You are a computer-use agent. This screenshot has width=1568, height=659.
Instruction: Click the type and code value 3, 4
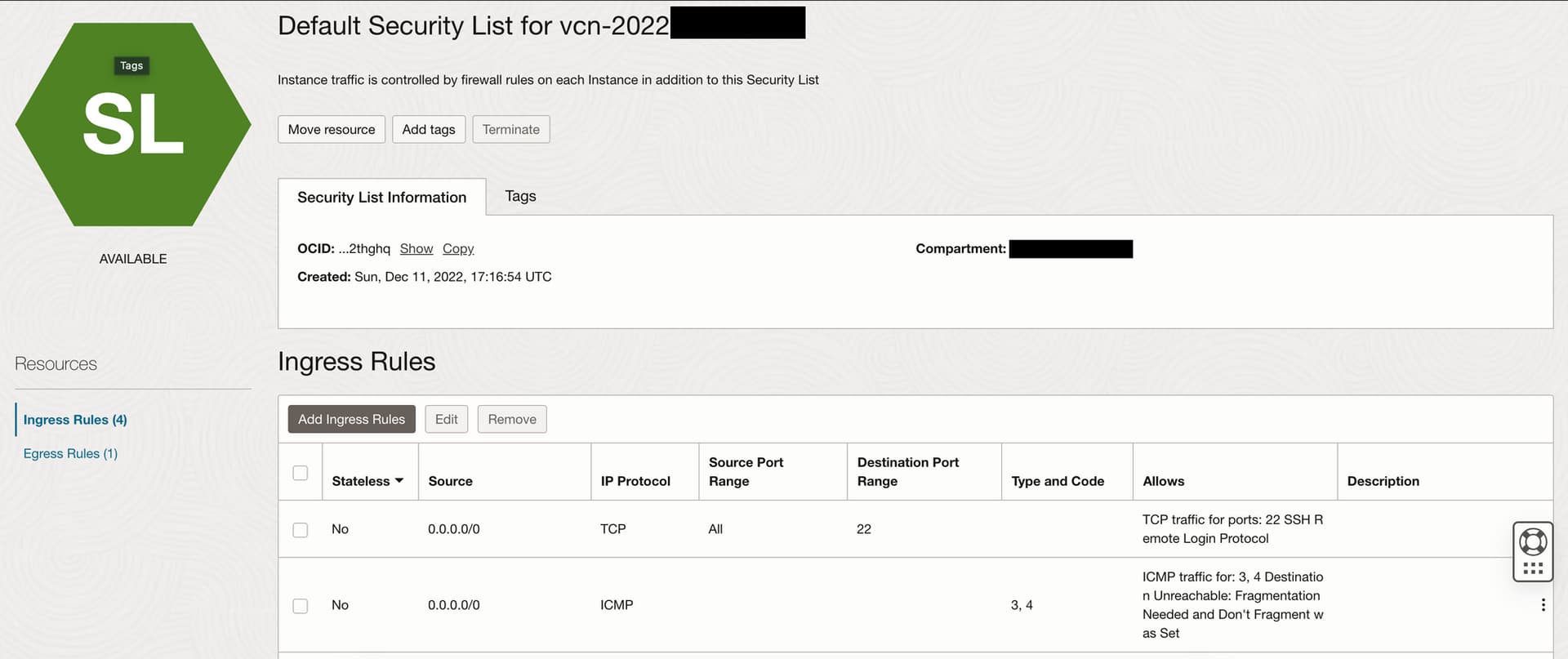click(1022, 605)
